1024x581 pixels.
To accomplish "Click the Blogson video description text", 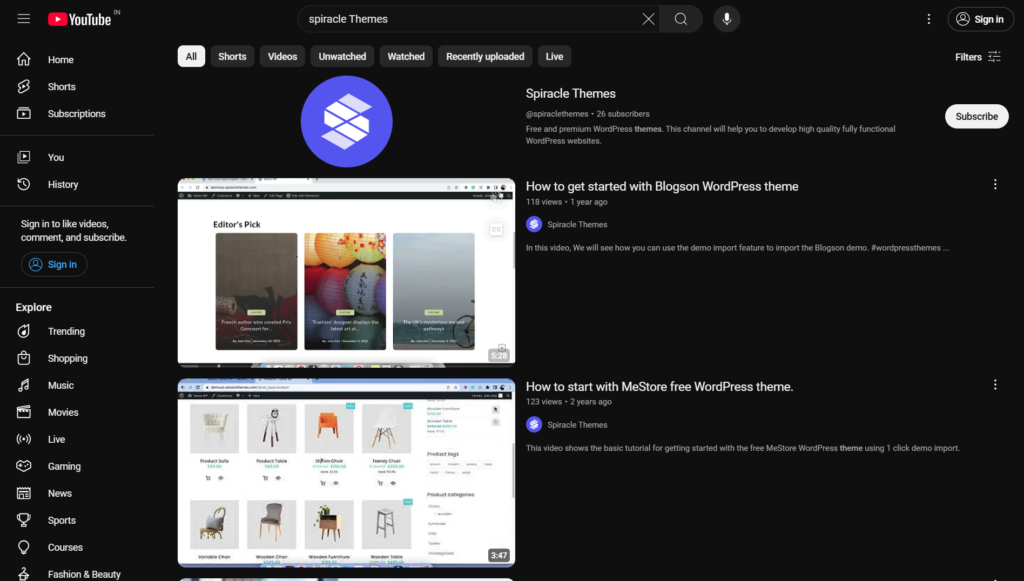I will [x=737, y=247].
